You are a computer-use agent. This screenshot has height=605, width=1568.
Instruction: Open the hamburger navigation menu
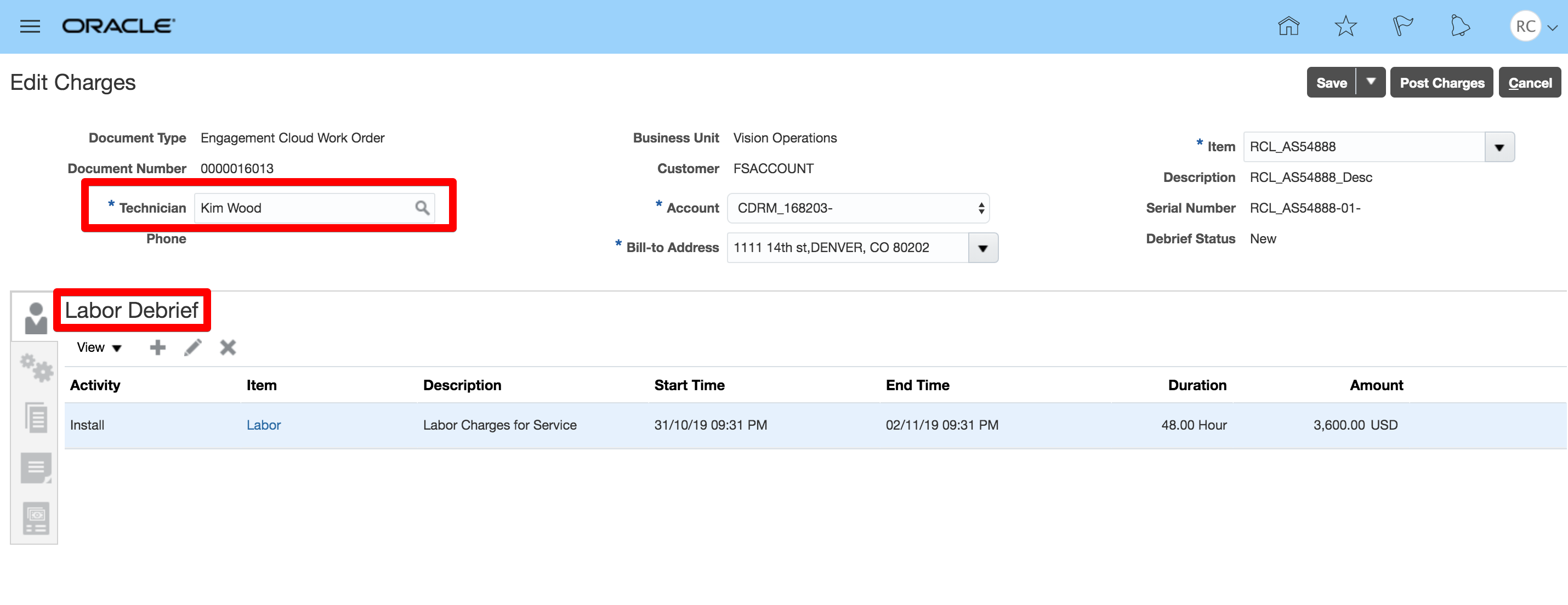(x=30, y=26)
